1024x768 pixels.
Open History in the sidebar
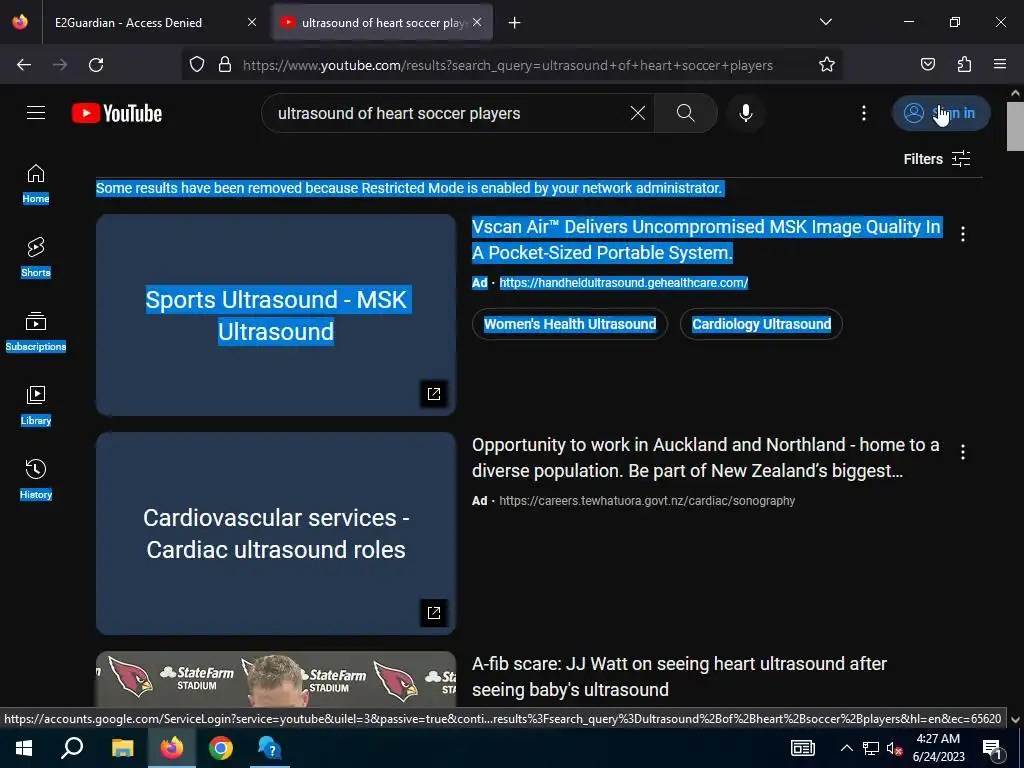tap(36, 479)
